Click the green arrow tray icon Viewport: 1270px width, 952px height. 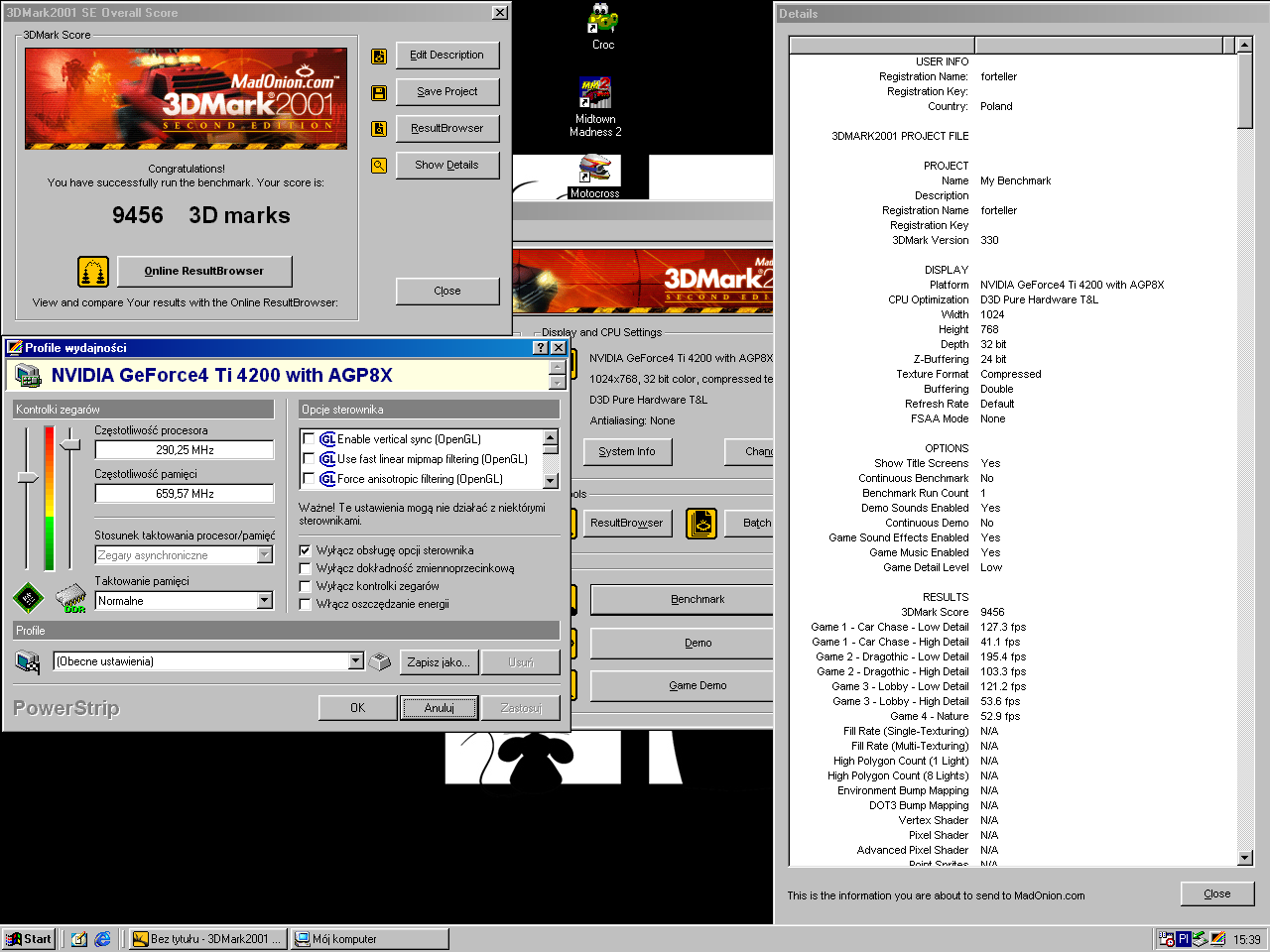coord(1201,939)
